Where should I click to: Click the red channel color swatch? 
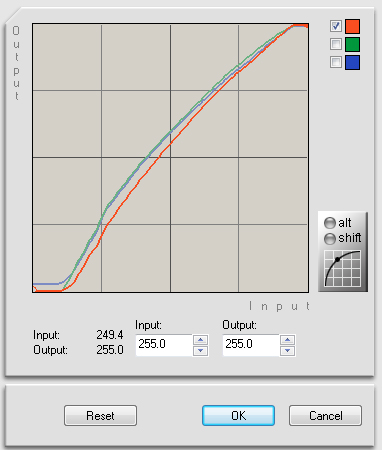pos(352,26)
